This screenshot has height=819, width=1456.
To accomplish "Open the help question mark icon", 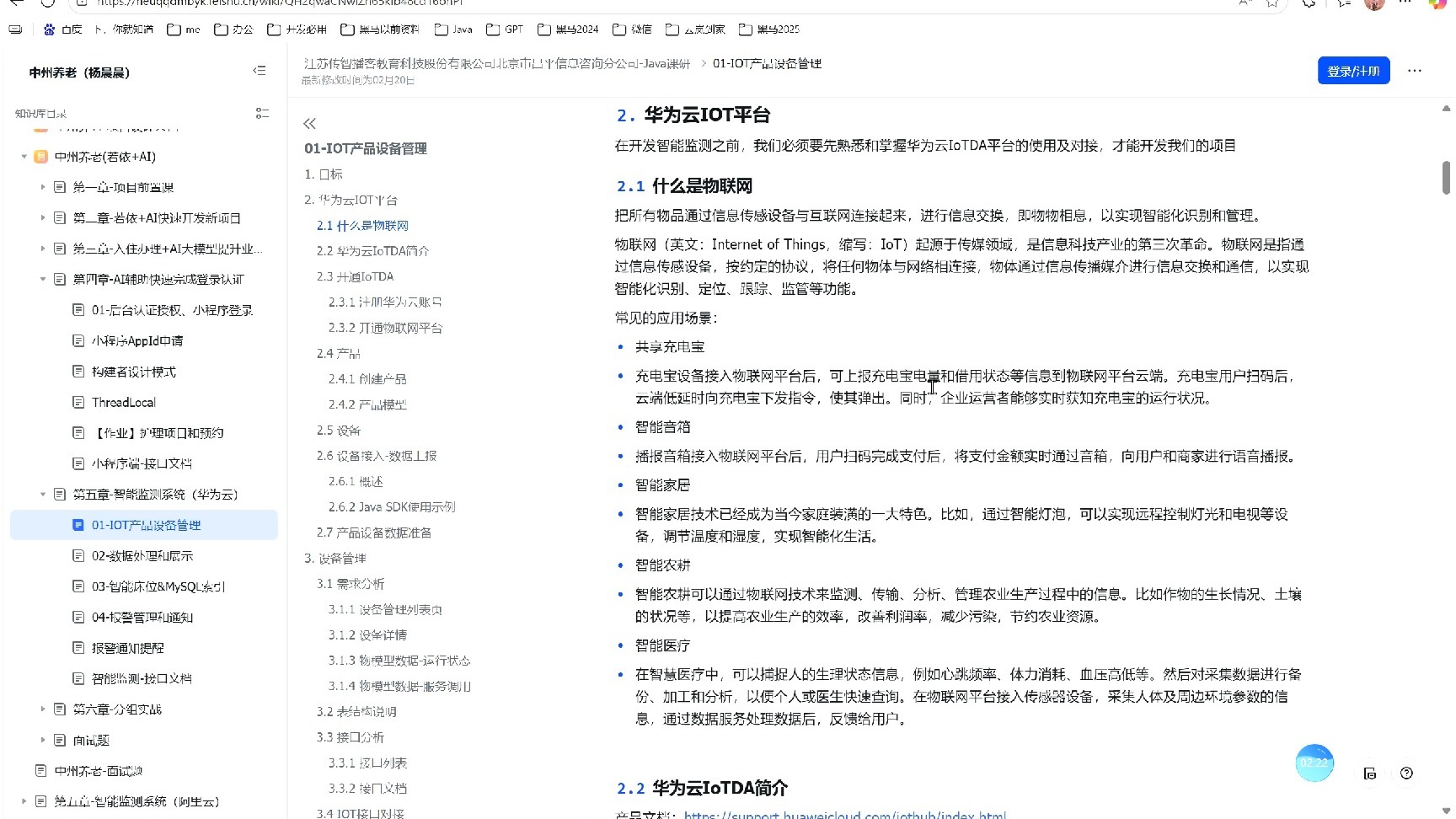I will (x=1406, y=773).
